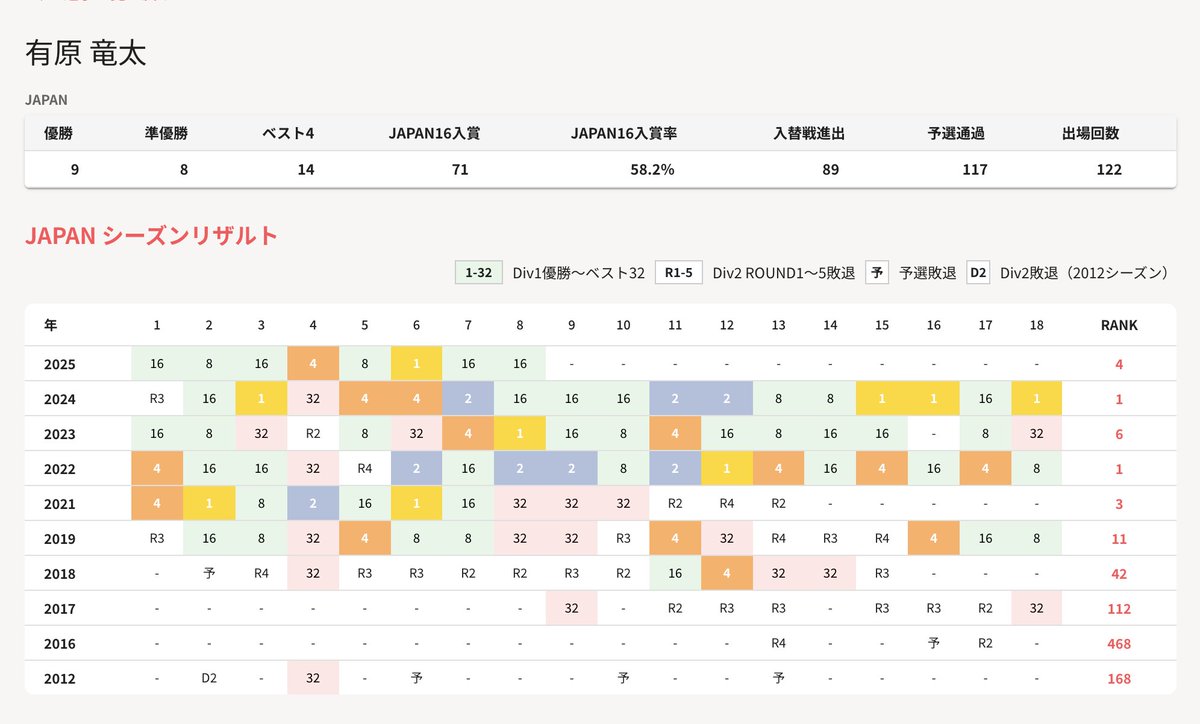Click the 2012 round 2 D2 cell
Image resolution: width=1200 pixels, height=724 pixels.
point(209,679)
